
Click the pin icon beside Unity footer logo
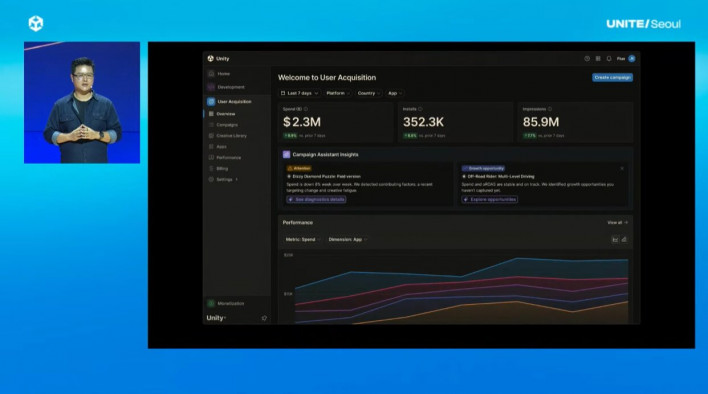tap(264, 318)
